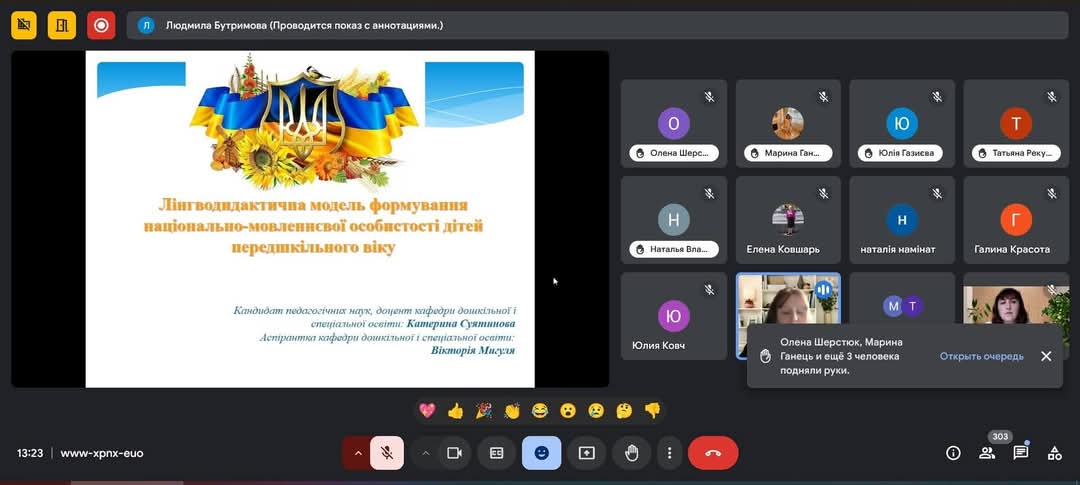
Task: Click the red leave call button
Action: click(713, 453)
